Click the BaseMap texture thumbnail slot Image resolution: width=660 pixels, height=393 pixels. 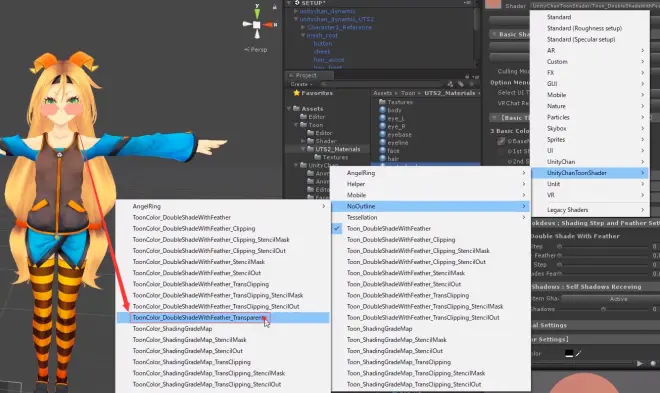pyautogui.click(x=500, y=141)
